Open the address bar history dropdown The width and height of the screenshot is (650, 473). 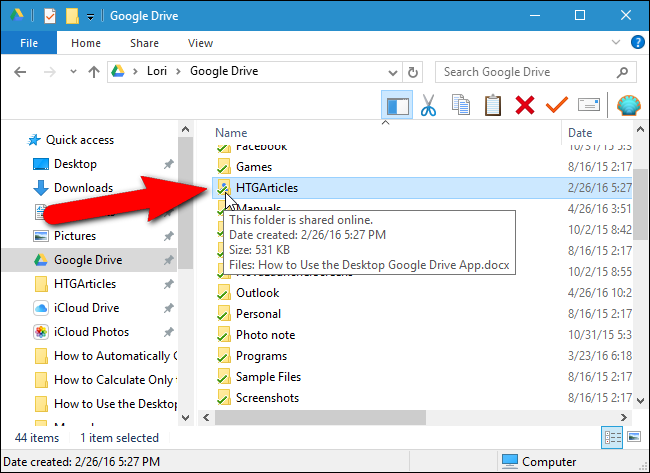[x=392, y=73]
